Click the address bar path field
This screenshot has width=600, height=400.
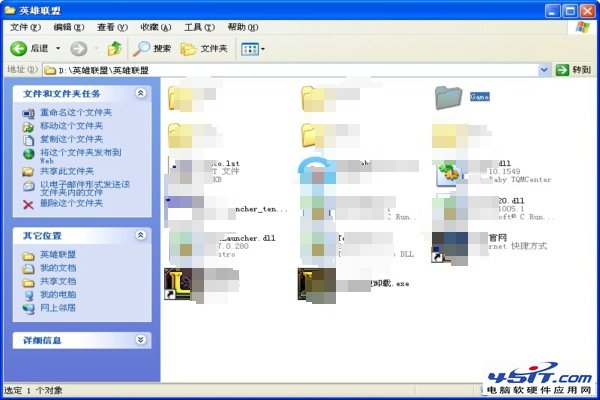pos(291,70)
